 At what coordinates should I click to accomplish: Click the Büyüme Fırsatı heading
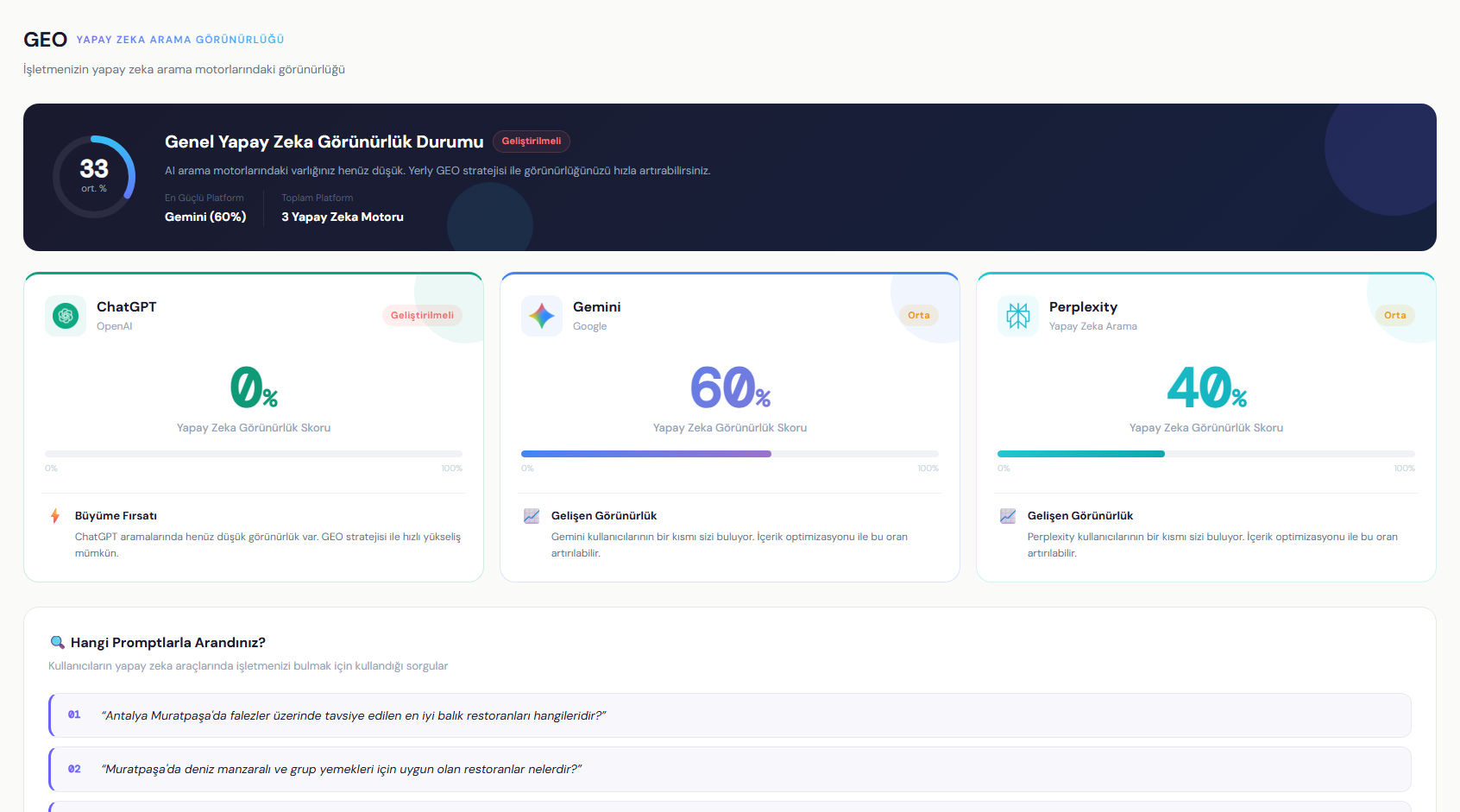point(116,516)
